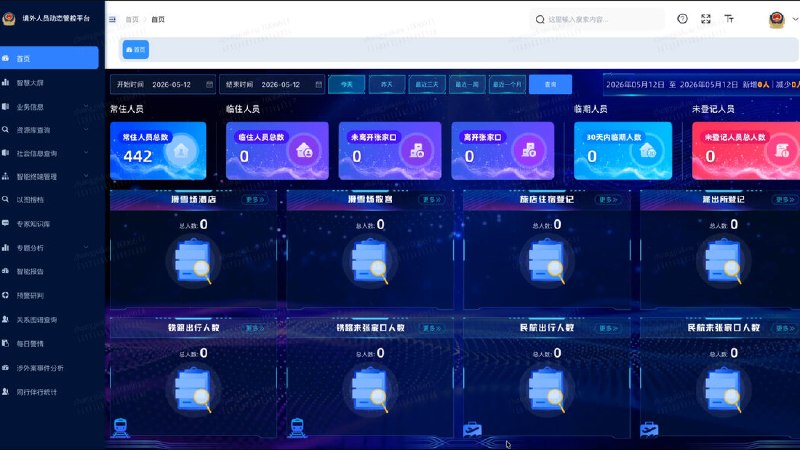Click the clipboard search icon in 派出所登记 panel
The image size is (800, 450).
723,262
